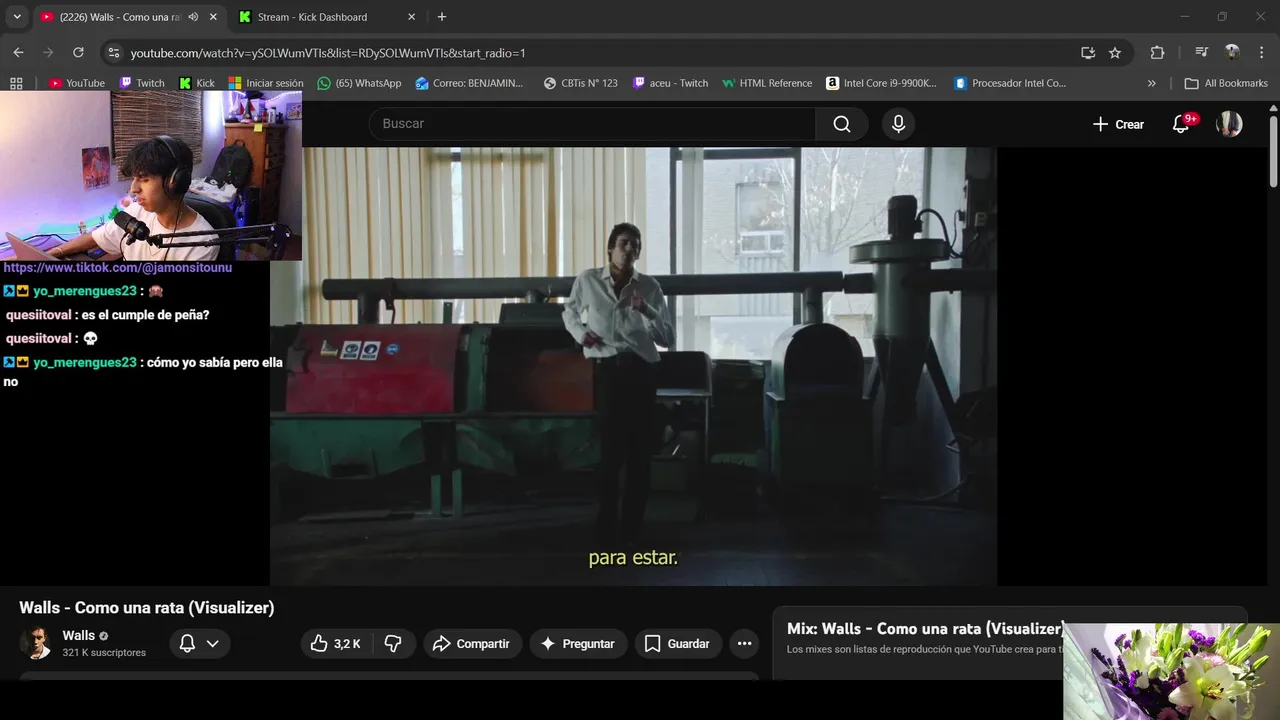Open the Correo: BENJAMIN bookmark

(469, 83)
